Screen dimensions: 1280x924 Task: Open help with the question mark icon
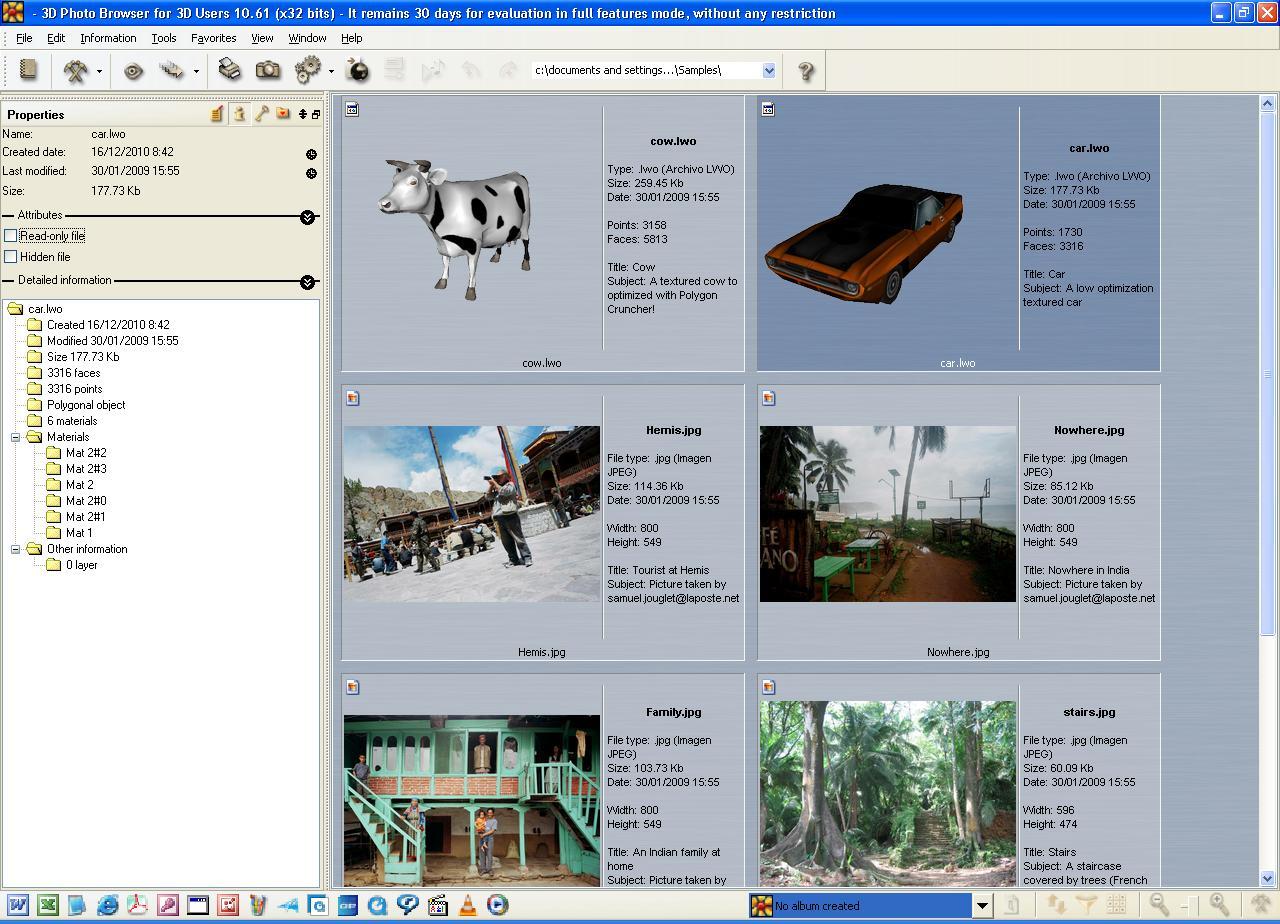(805, 70)
